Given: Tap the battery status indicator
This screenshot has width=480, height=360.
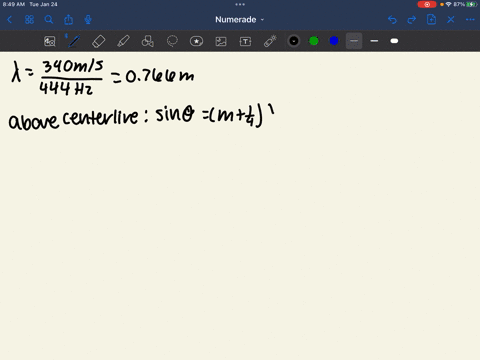Looking at the screenshot, I should [x=472, y=4].
